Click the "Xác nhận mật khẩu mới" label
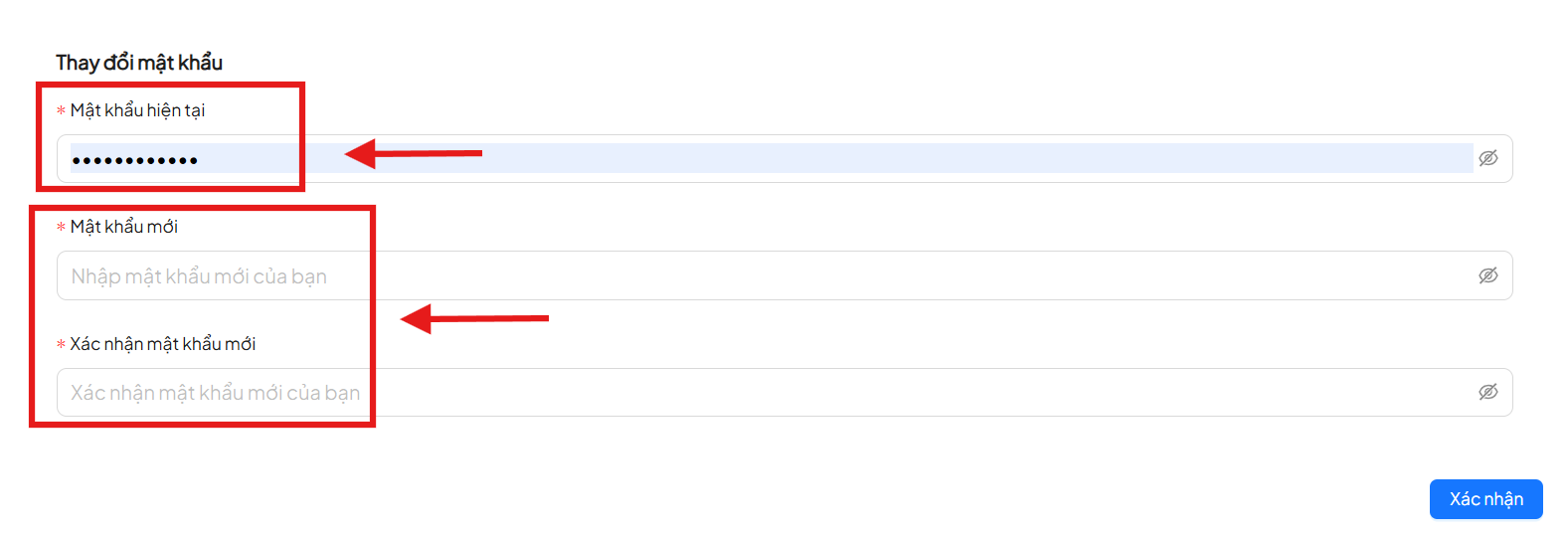This screenshot has width=1568, height=539. 163,344
